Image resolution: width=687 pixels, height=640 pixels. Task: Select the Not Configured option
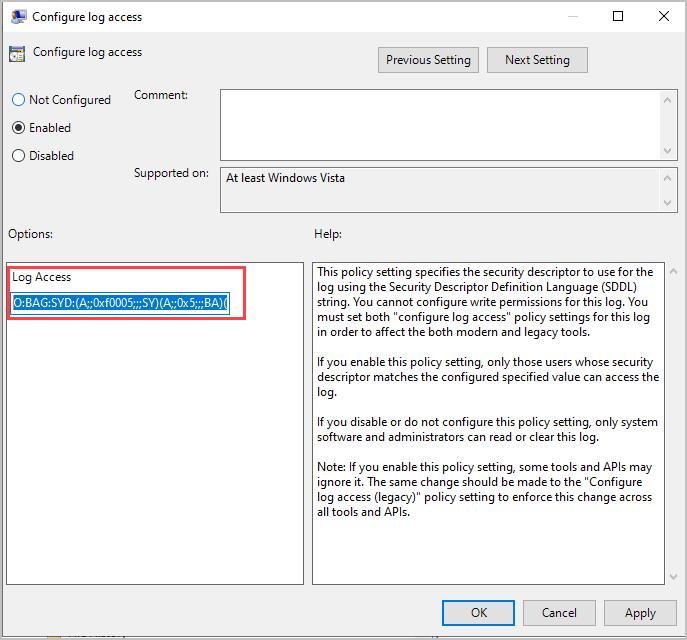18,100
